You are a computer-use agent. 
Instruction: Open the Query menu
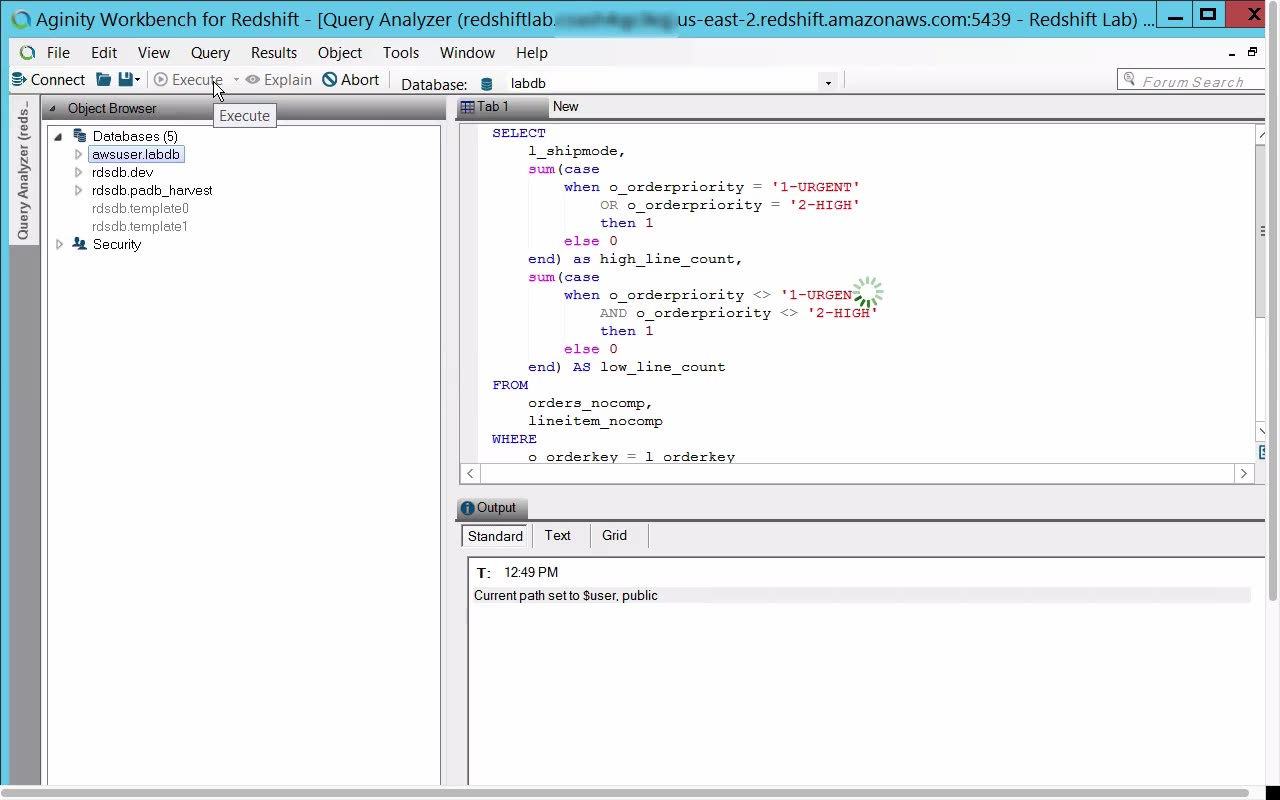210,53
